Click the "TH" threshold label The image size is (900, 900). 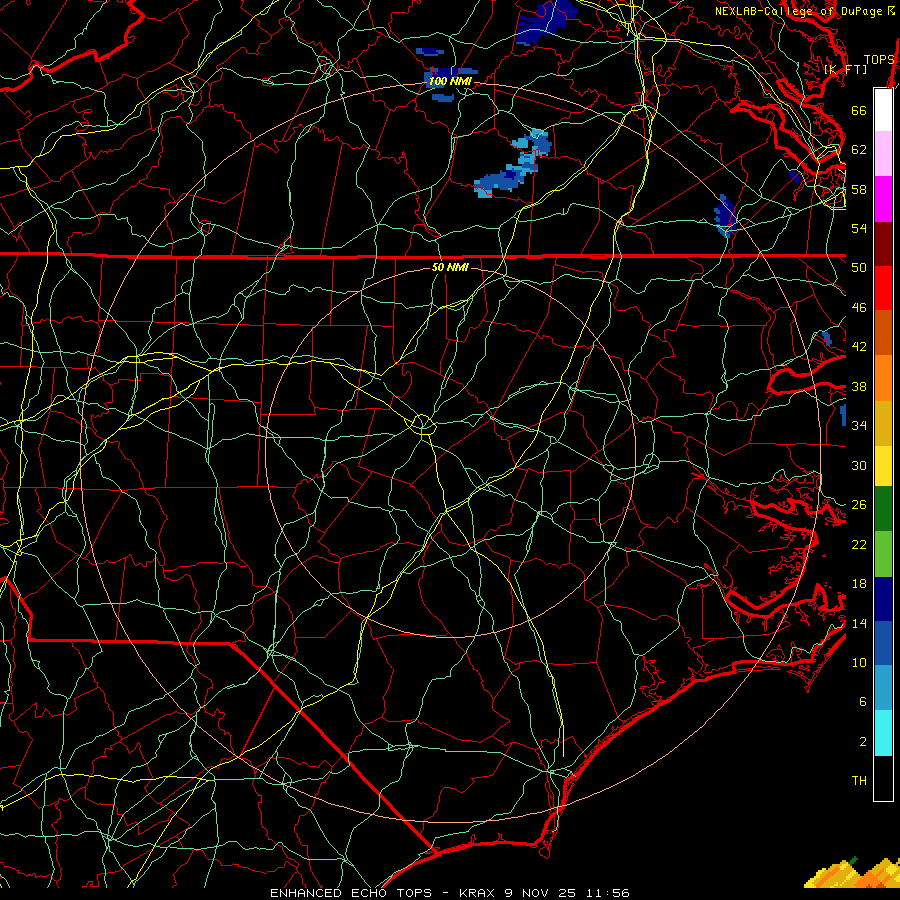coord(859,780)
